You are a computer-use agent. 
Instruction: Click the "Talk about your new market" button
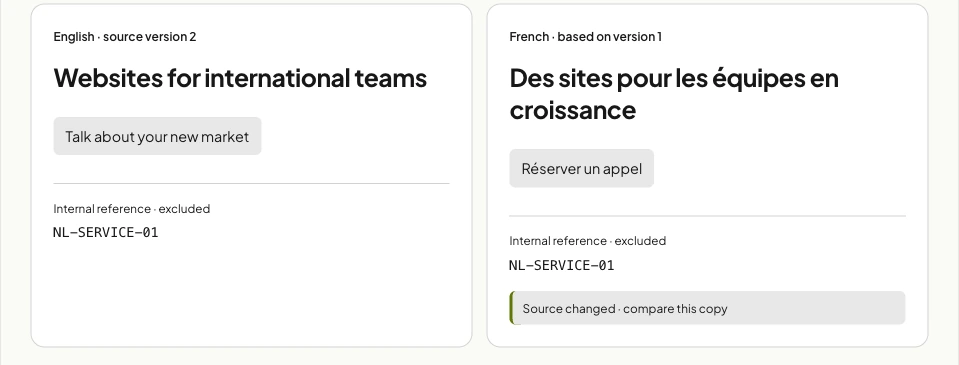coord(157,136)
